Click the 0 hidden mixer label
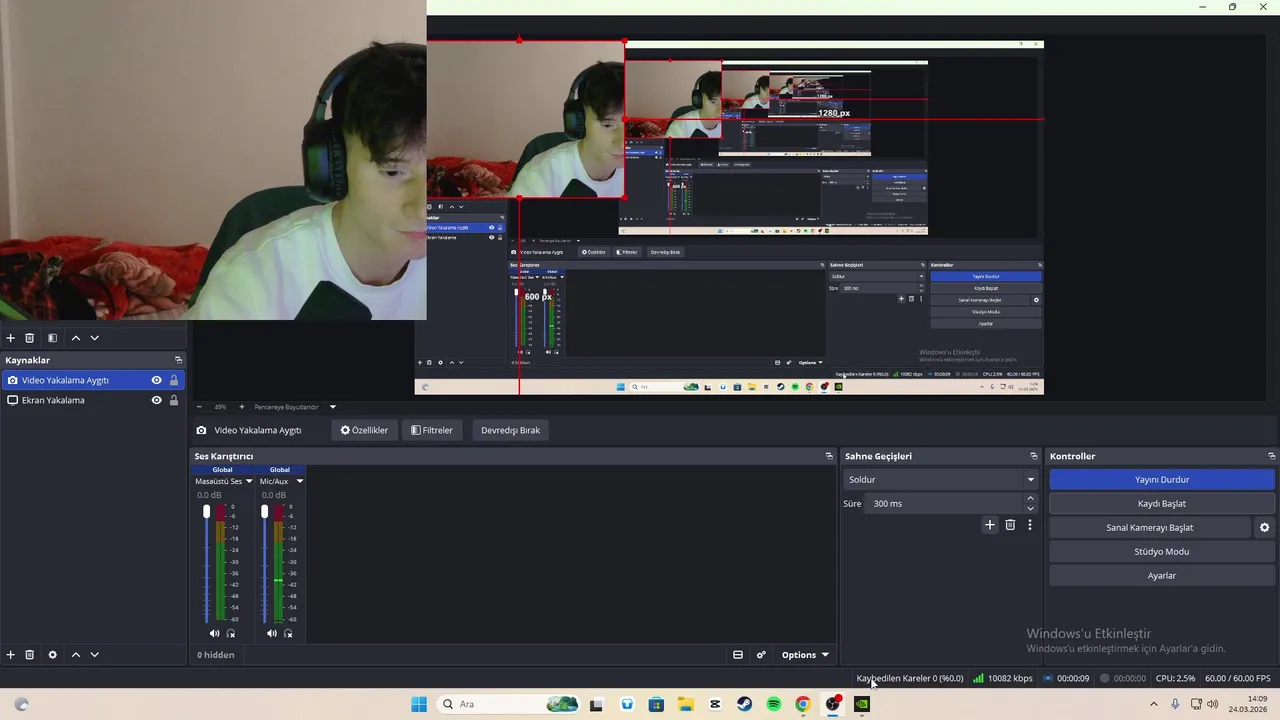 coord(215,655)
